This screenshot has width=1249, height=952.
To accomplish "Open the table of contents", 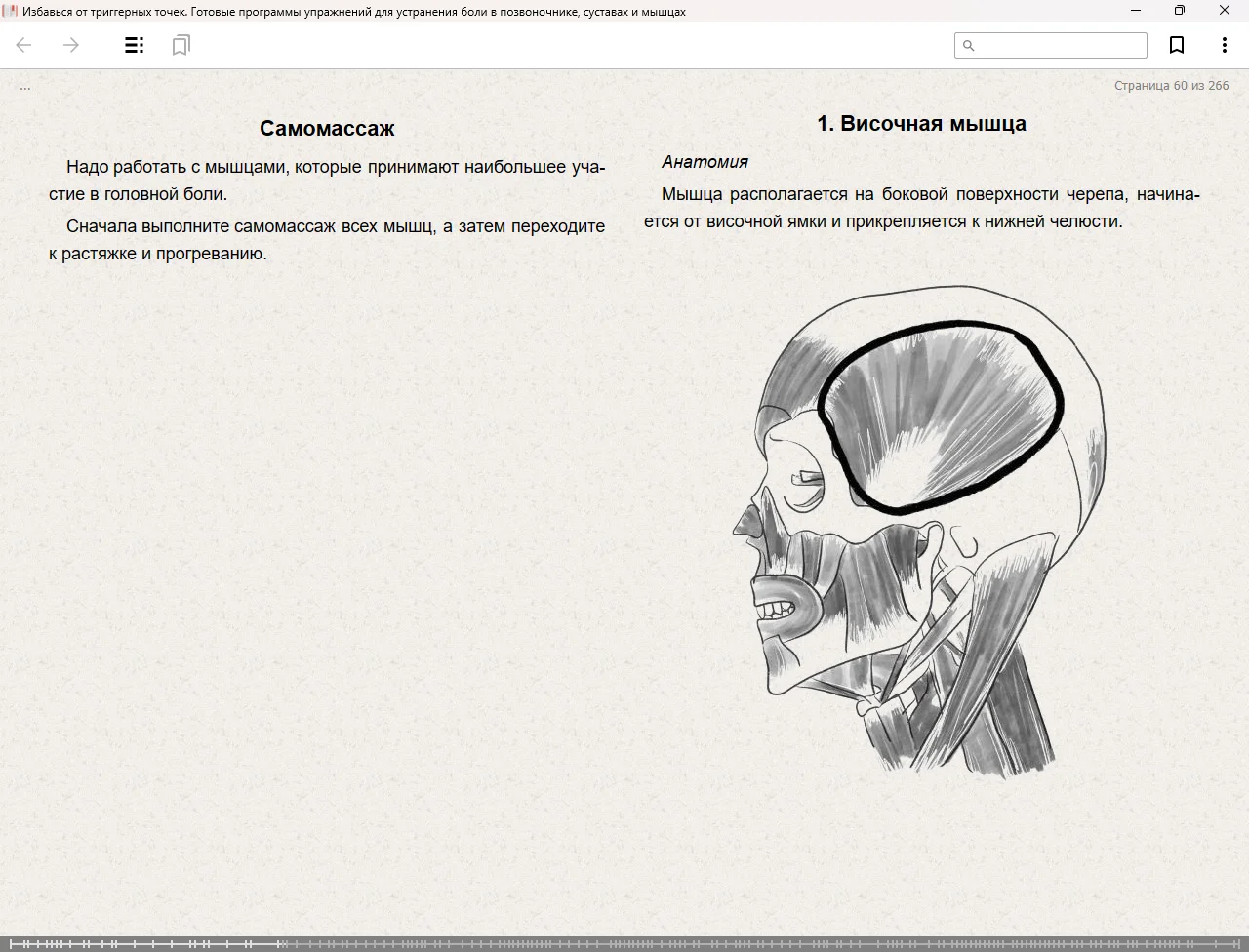I will click(x=135, y=45).
